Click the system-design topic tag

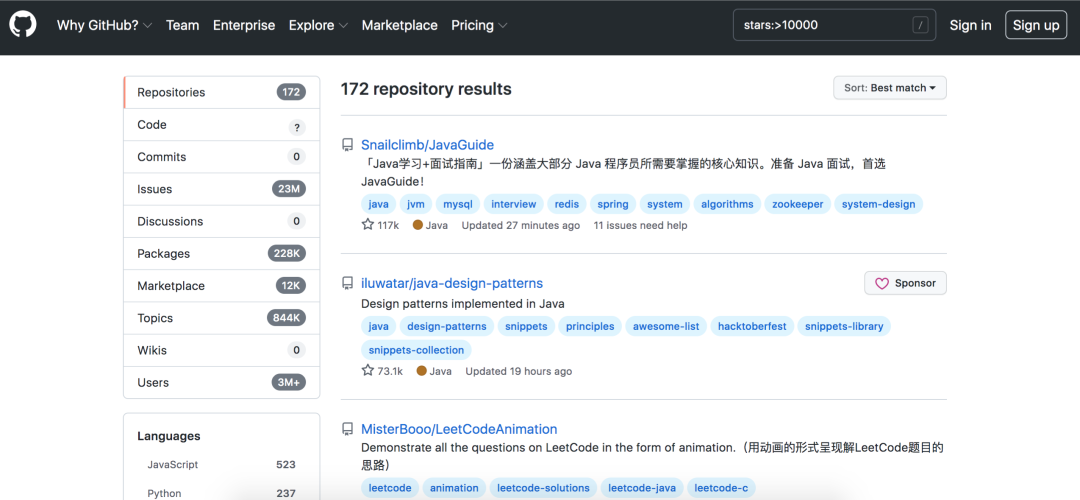(878, 204)
